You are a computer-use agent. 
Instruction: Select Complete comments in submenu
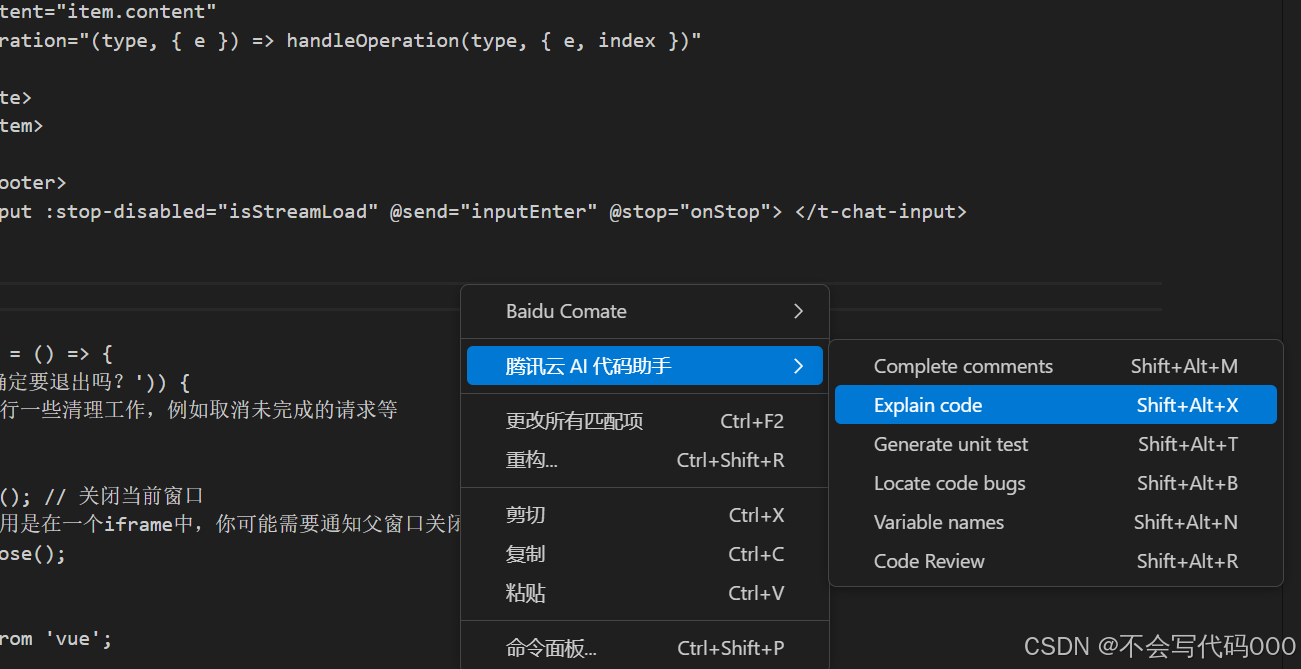1055,366
